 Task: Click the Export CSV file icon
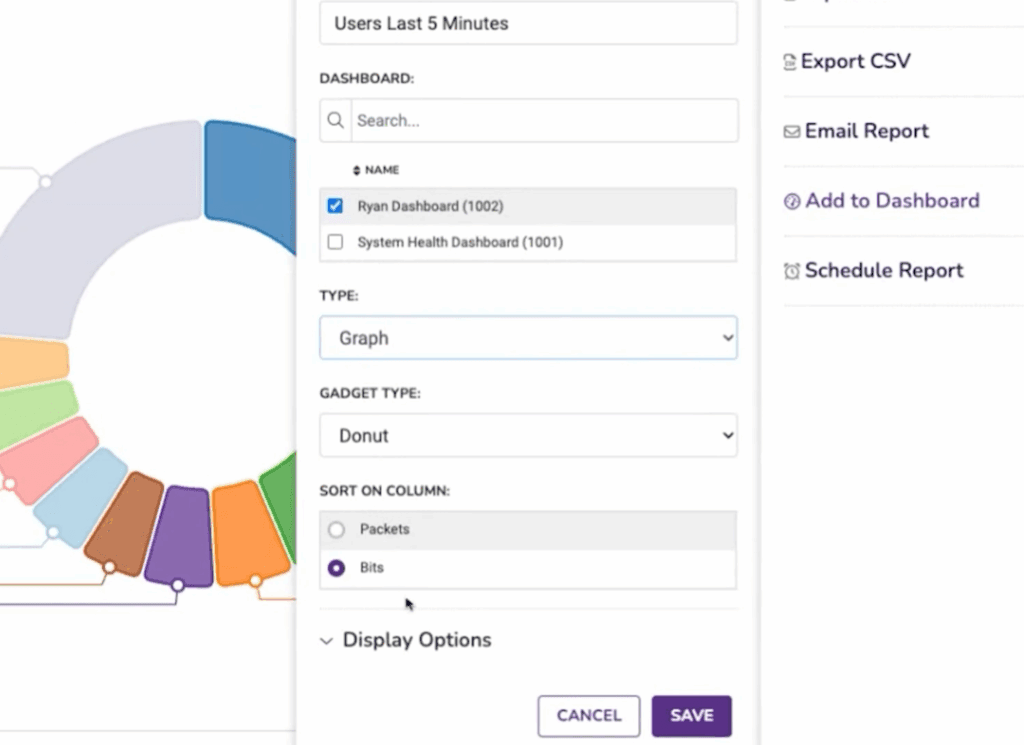pos(790,62)
